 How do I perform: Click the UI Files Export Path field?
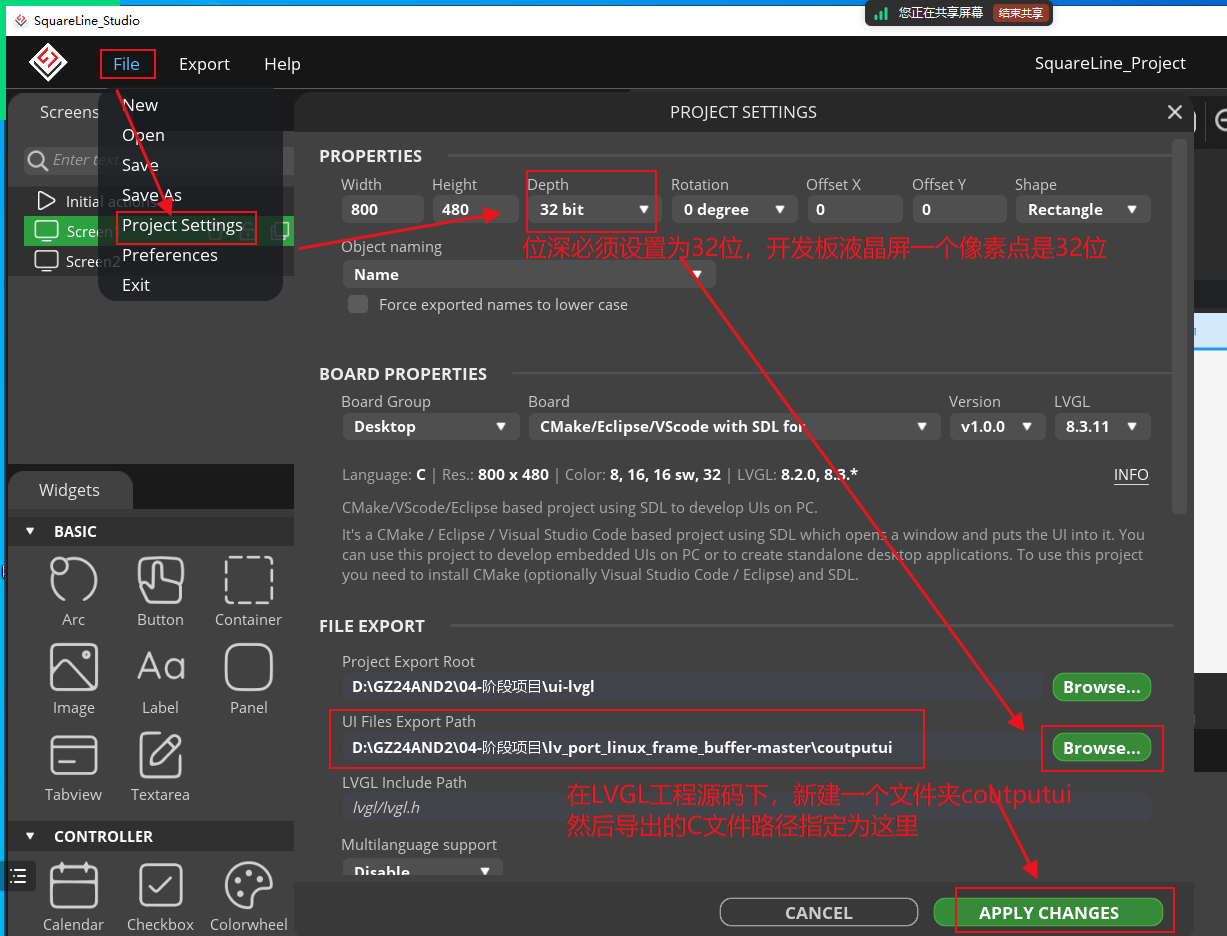(x=692, y=748)
